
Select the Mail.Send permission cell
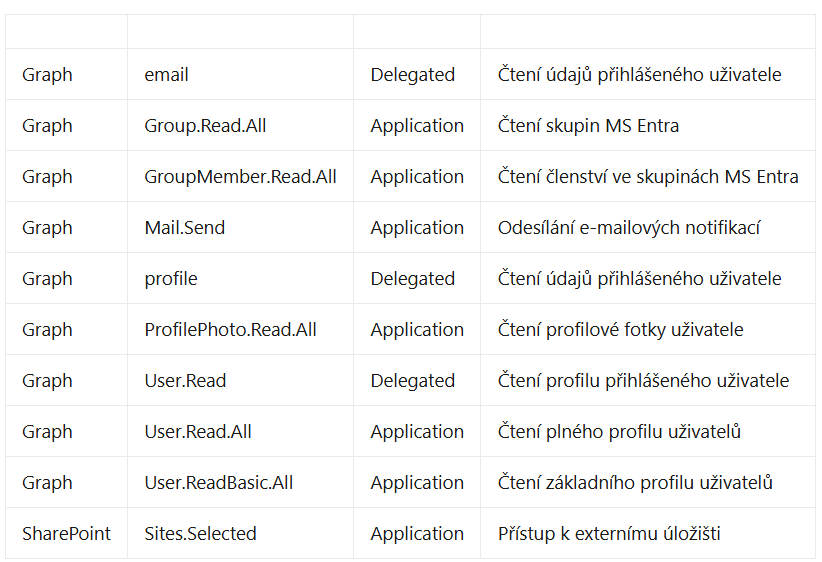(x=185, y=228)
